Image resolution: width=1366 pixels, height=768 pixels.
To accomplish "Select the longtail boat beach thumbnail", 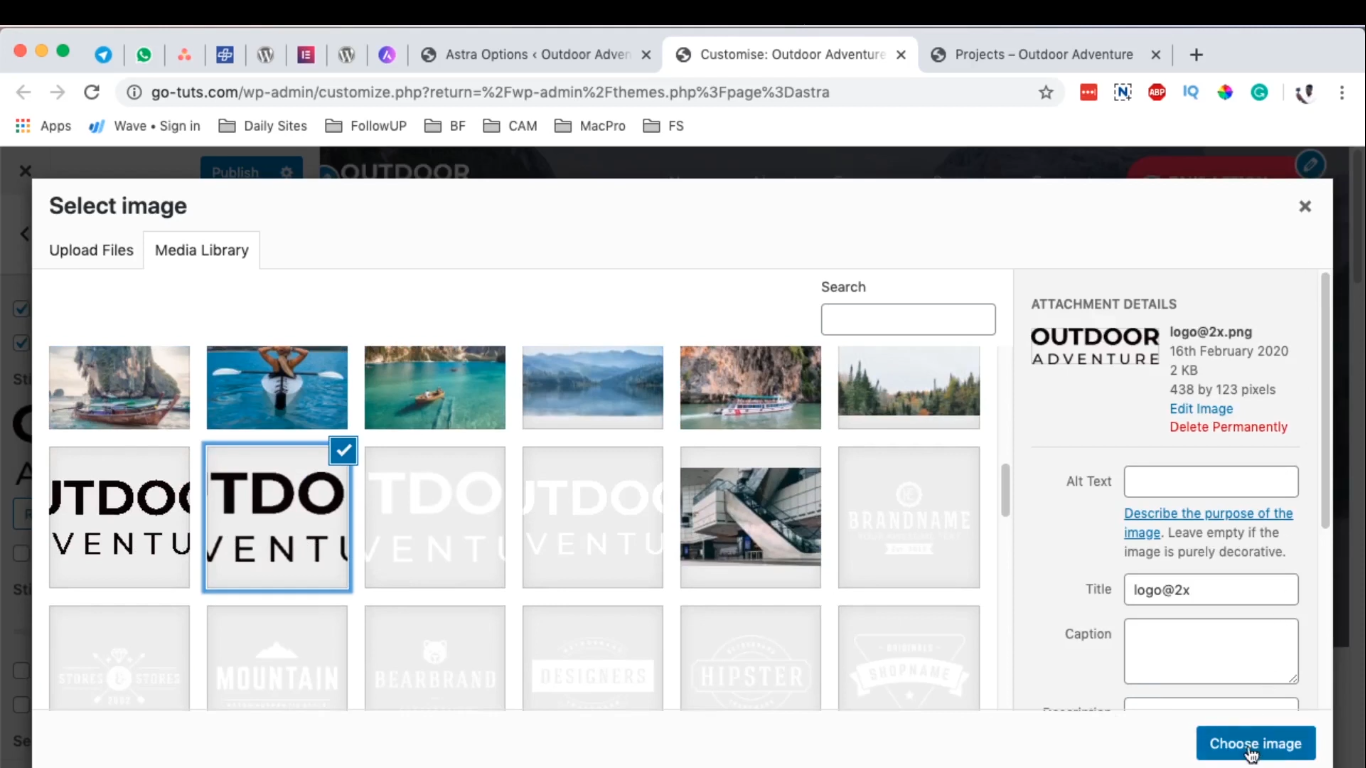I will point(119,388).
